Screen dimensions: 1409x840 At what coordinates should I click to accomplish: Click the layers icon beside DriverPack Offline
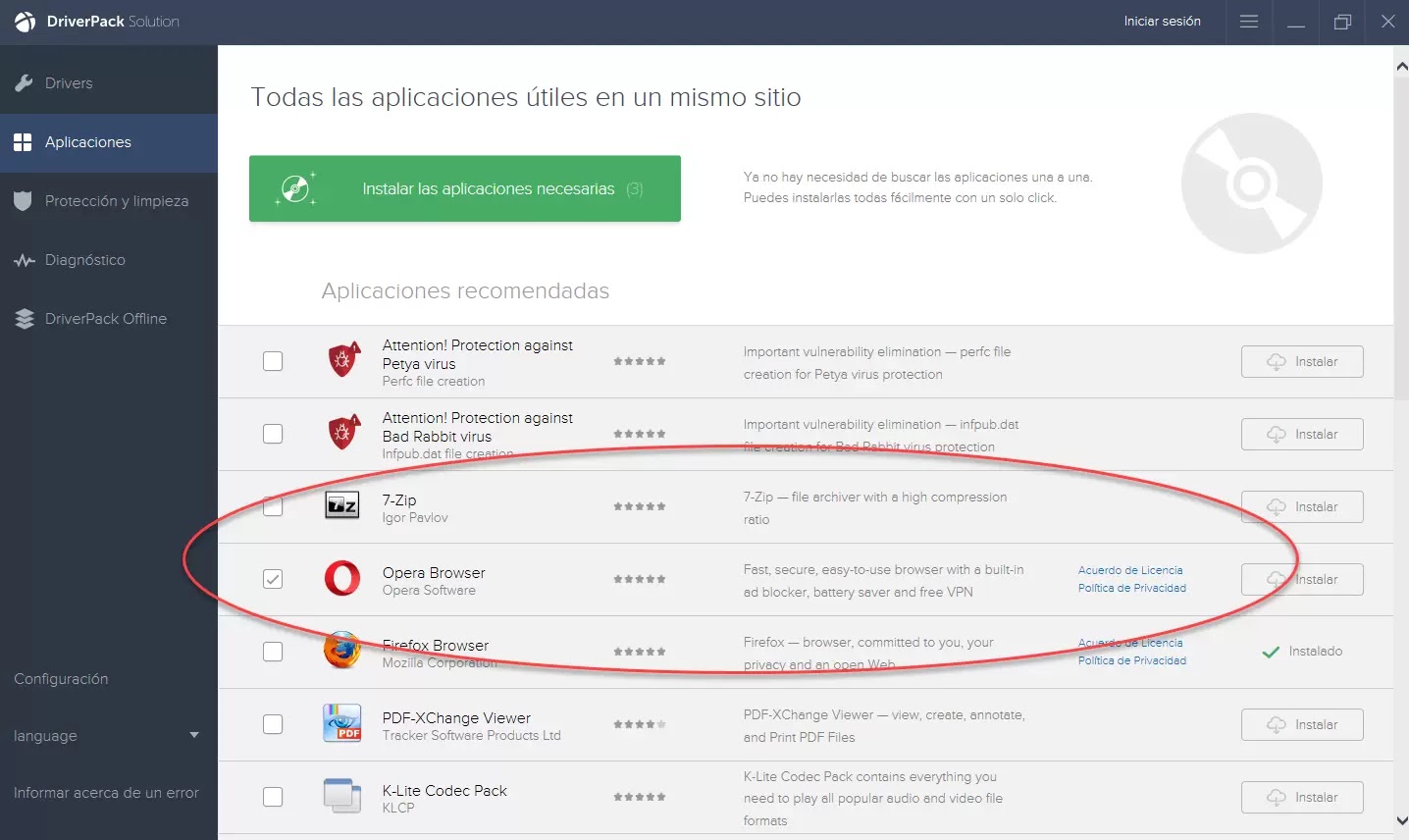25,319
